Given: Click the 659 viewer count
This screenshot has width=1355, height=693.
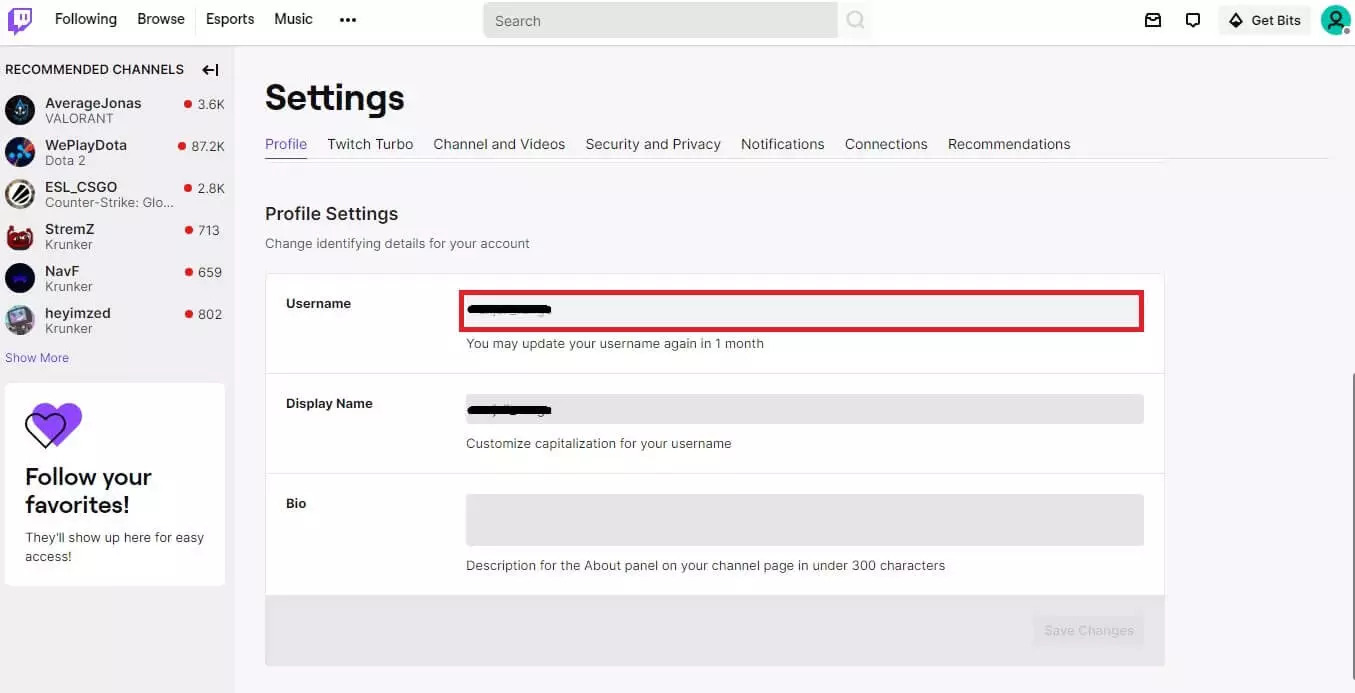Looking at the screenshot, I should [210, 272].
